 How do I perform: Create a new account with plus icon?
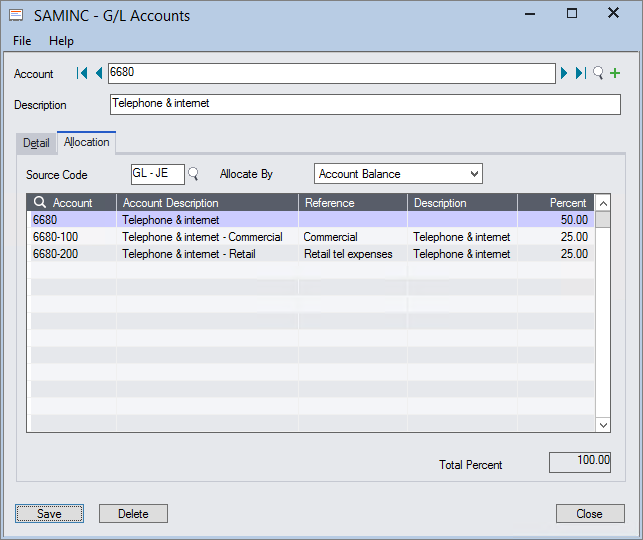(x=615, y=73)
